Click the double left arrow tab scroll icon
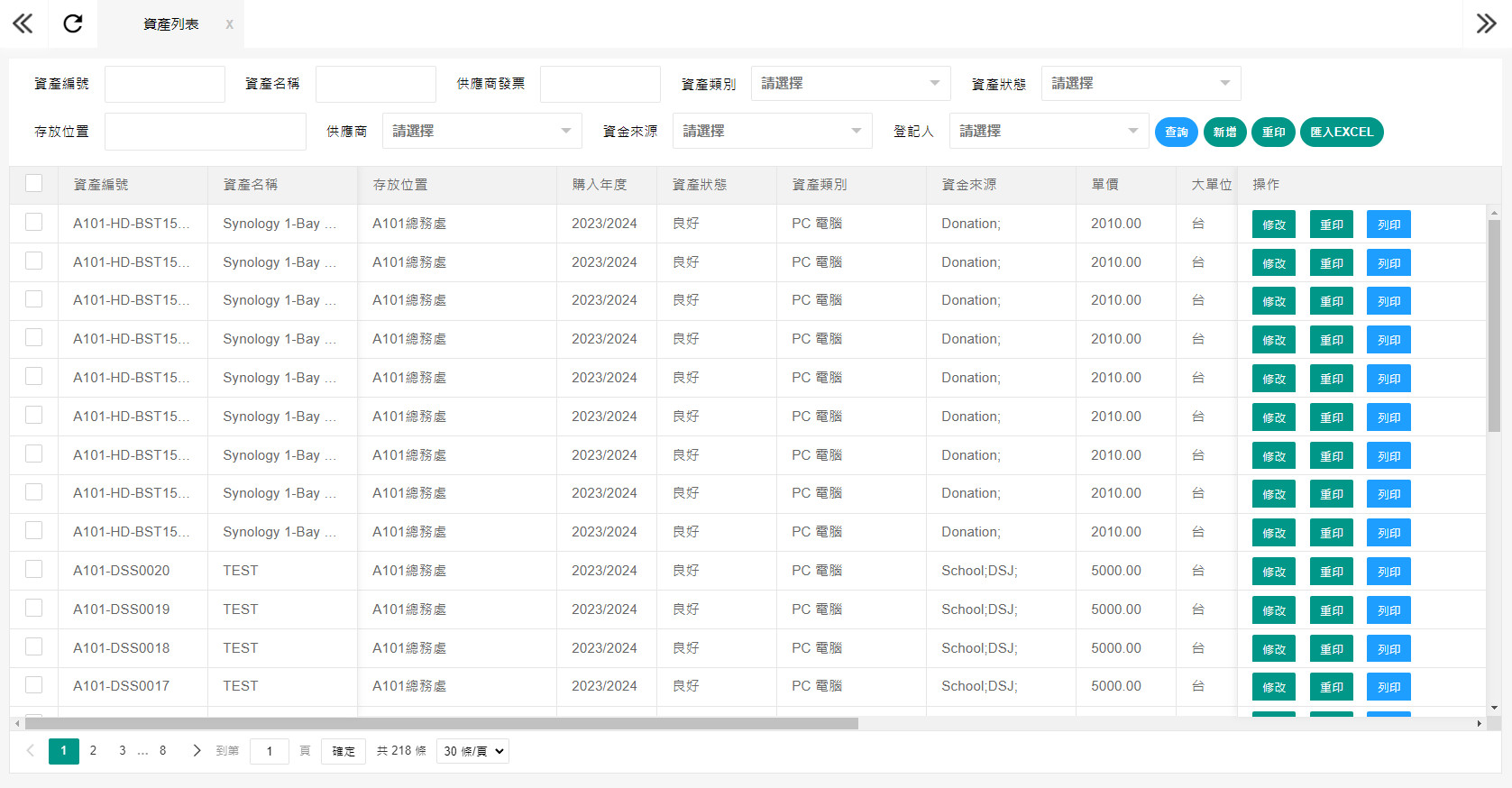 tap(23, 23)
